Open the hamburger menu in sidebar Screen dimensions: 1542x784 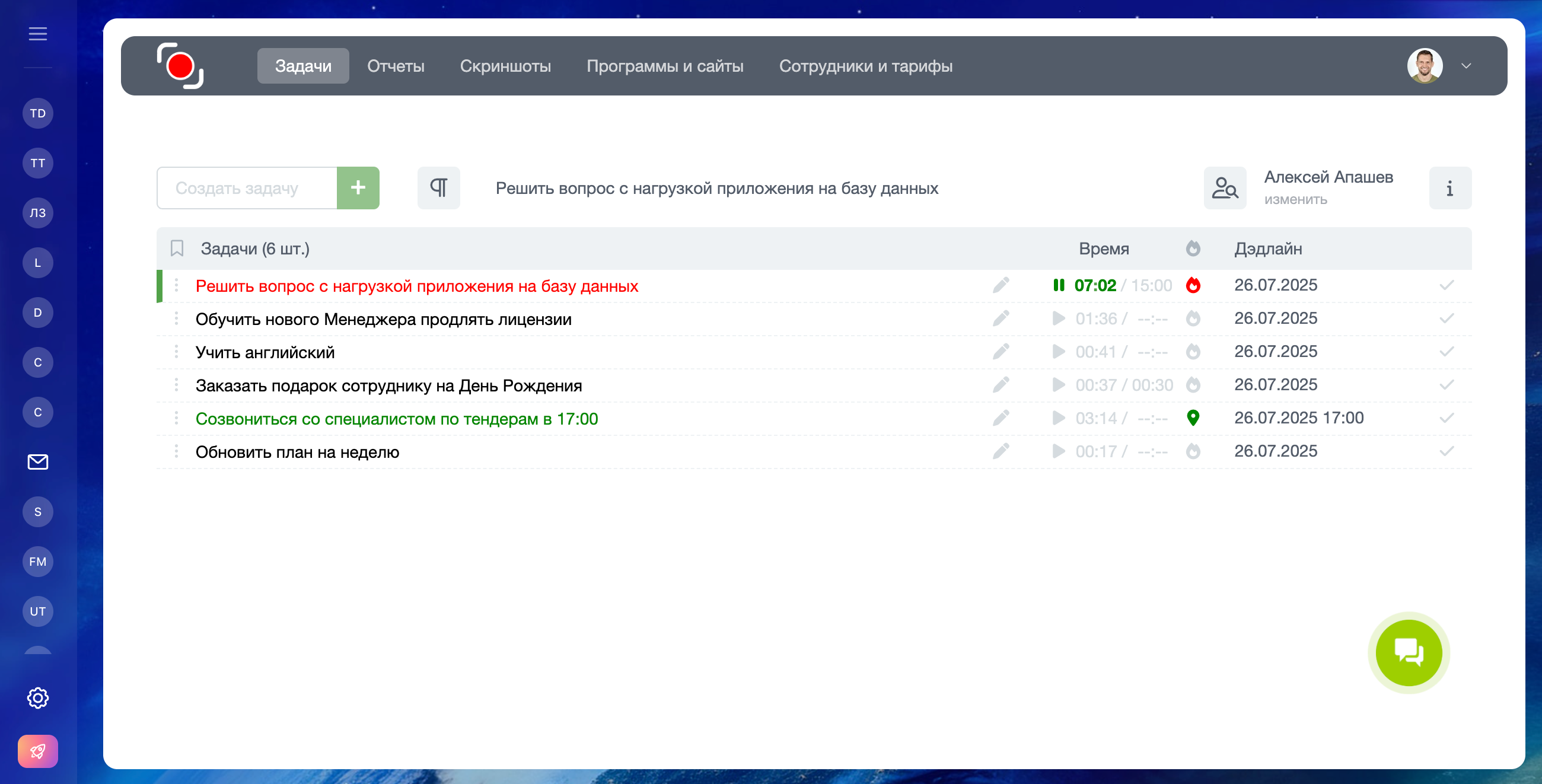(38, 34)
